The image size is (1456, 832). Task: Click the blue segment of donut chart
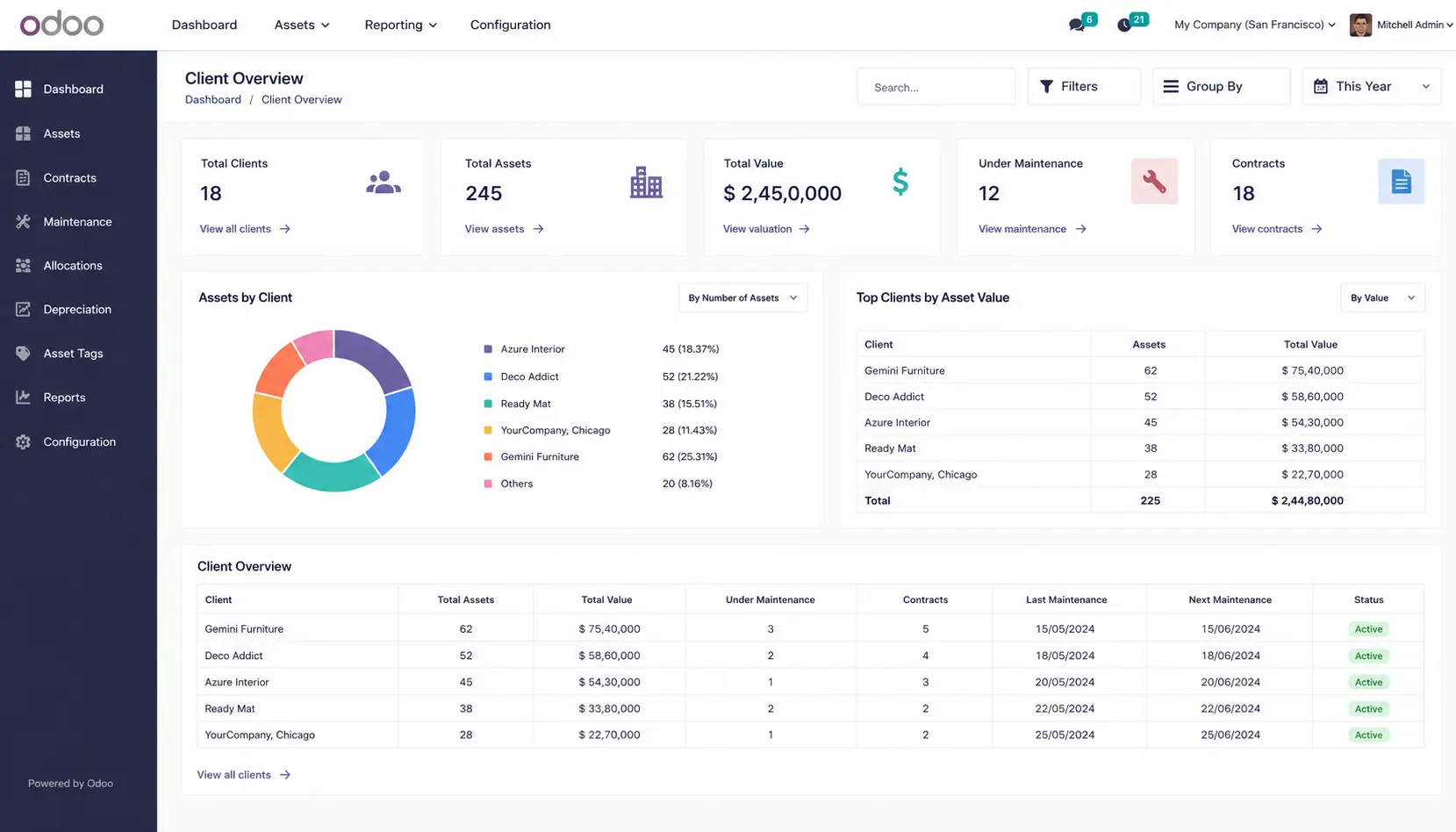point(393,432)
